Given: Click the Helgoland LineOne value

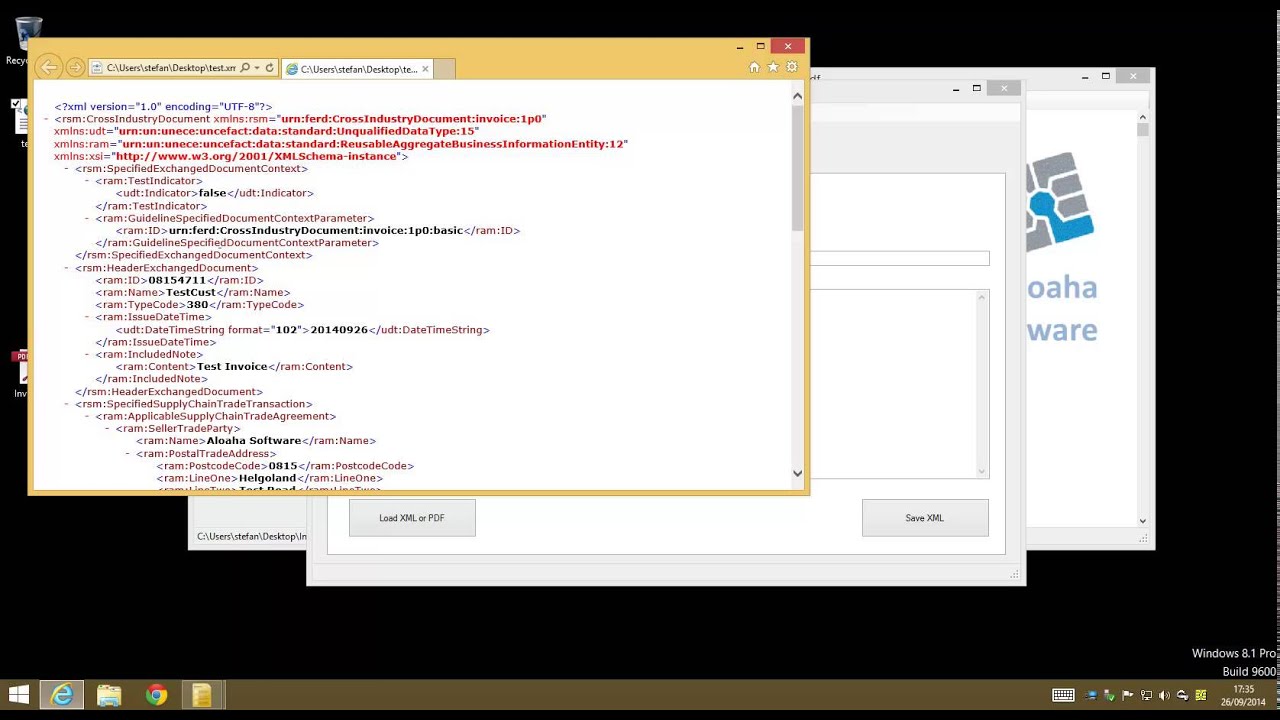Looking at the screenshot, I should 268,478.
